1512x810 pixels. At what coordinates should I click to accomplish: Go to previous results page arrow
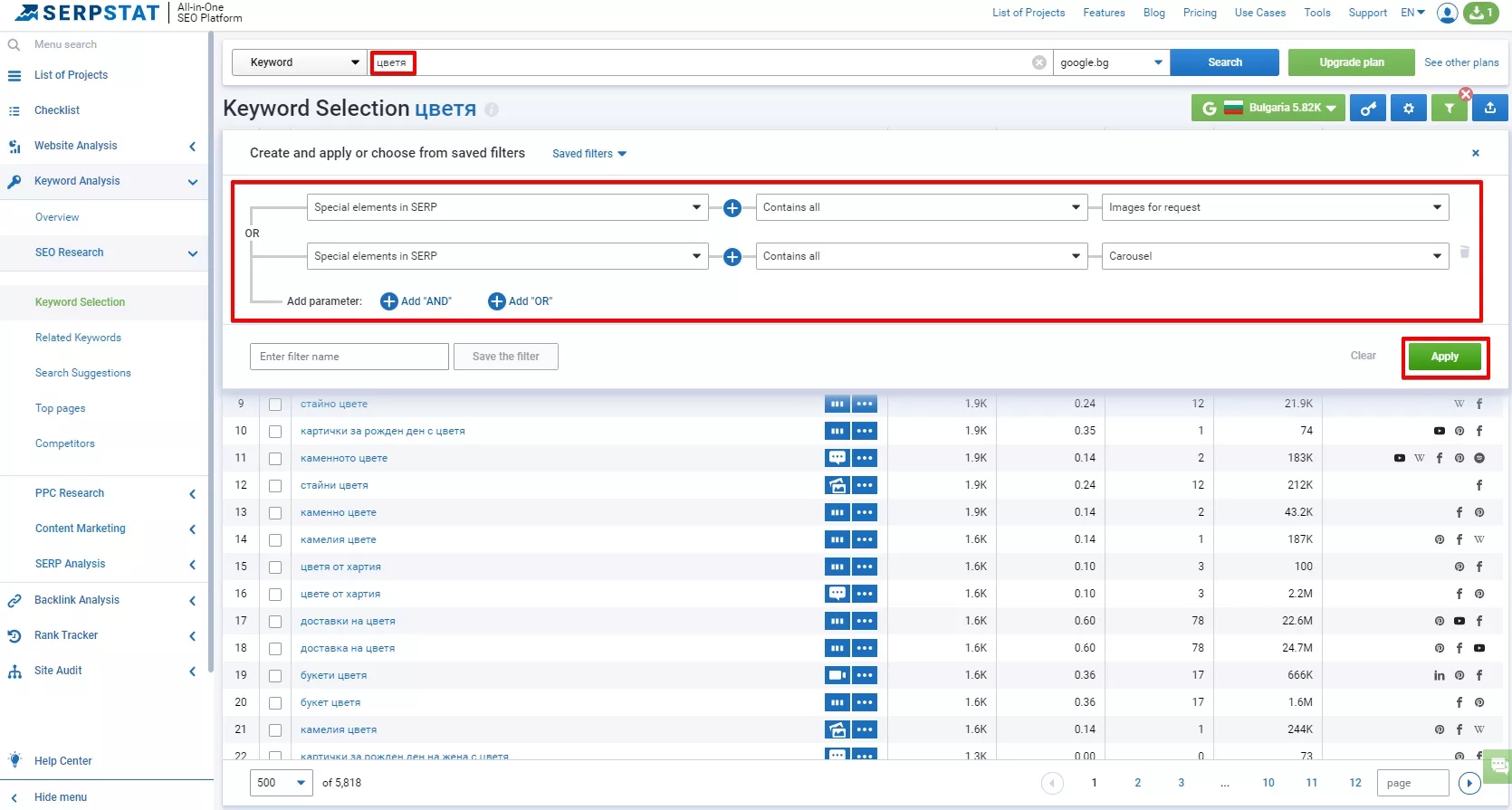pyautogui.click(x=1052, y=783)
